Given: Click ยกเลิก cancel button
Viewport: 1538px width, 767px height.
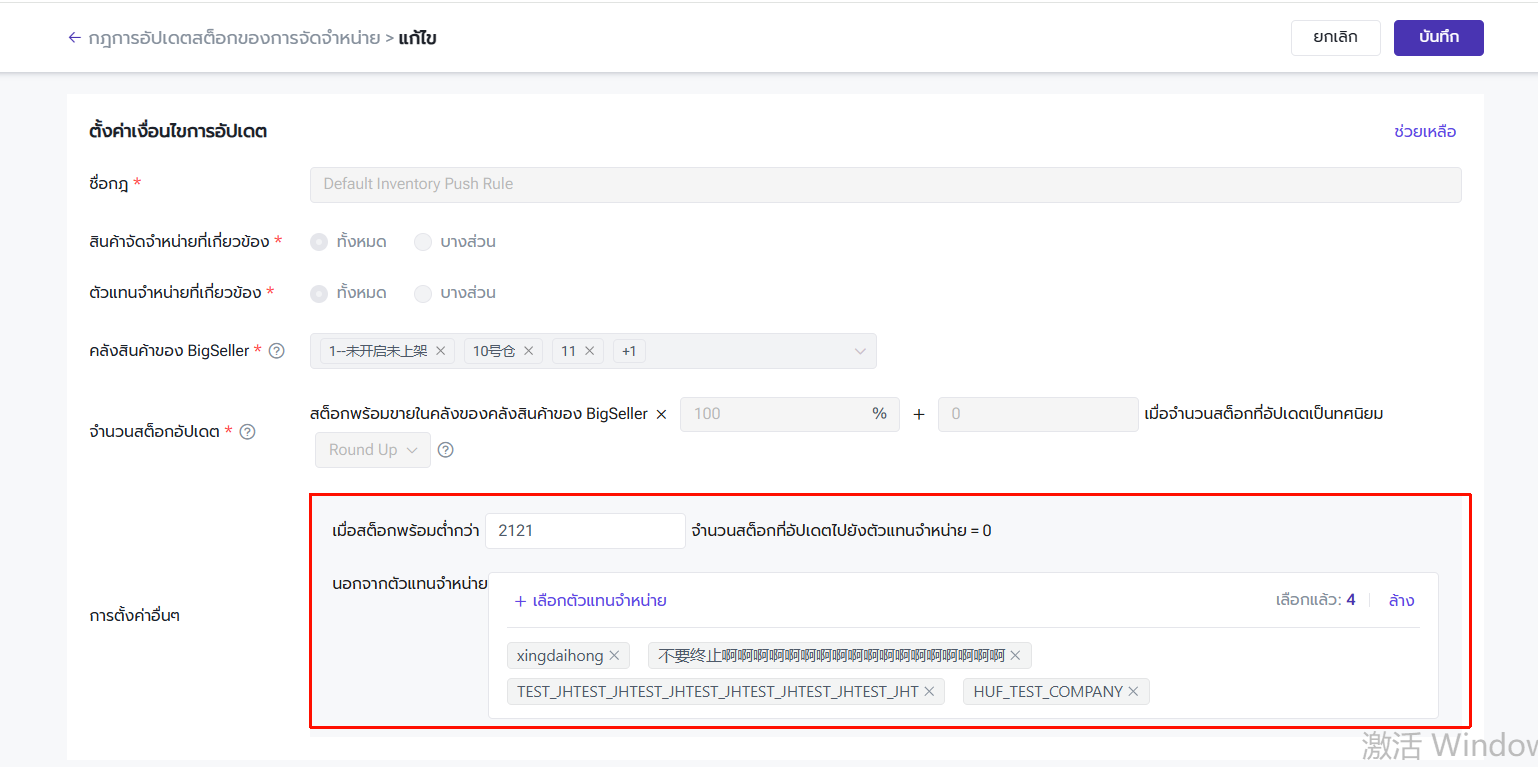Looking at the screenshot, I should click(x=1335, y=37).
